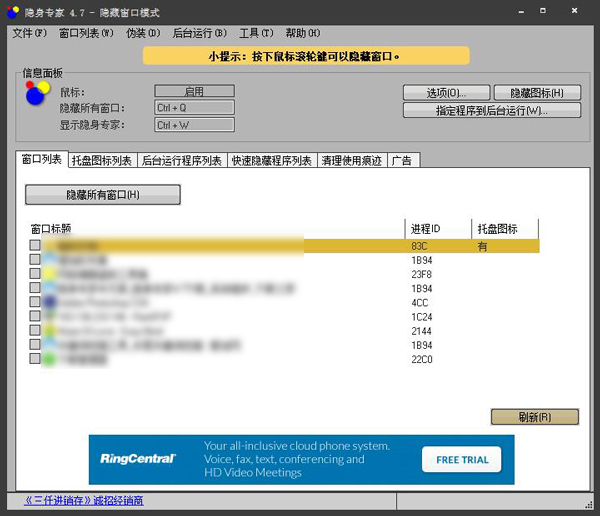Screen dimensions: 600x516
Task: Click the 隐藏所有窗口(H) button
Action: (103, 195)
